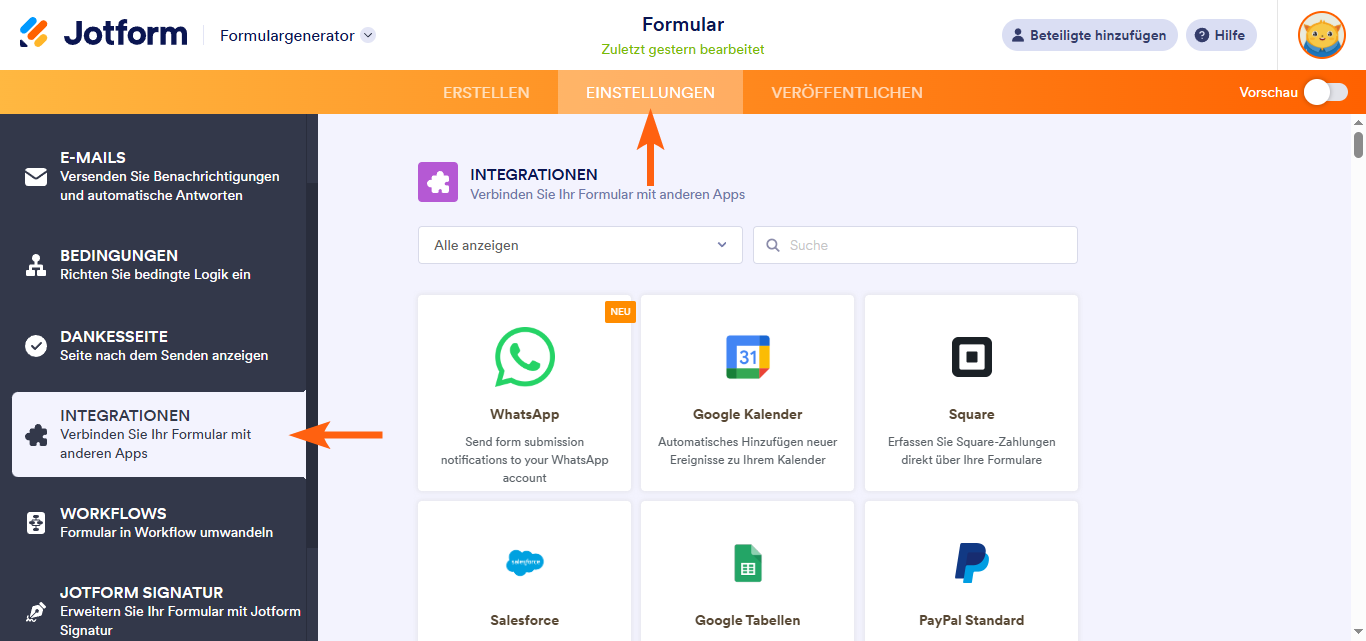Switch to the Erstellen tab

(x=486, y=92)
